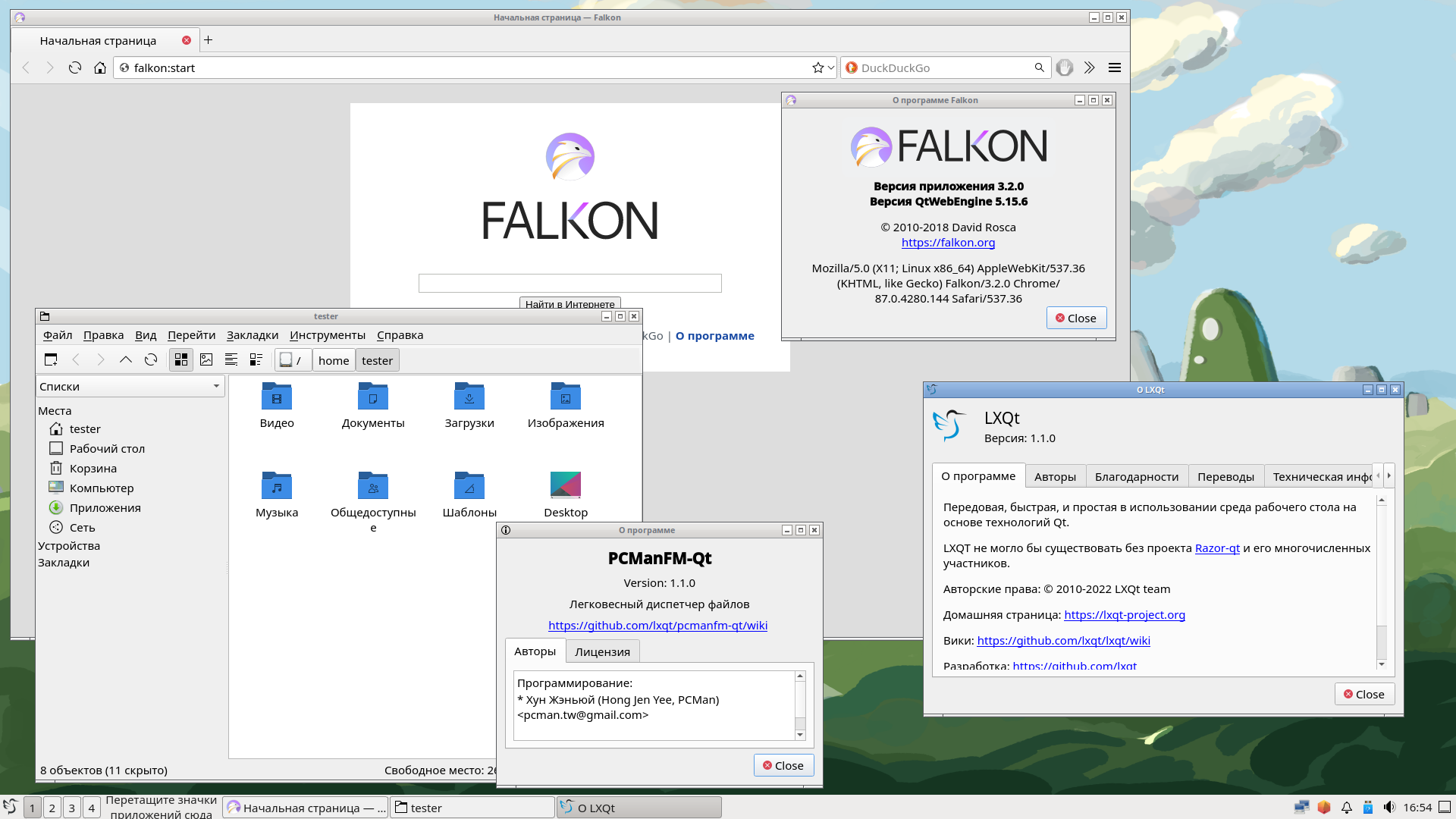The image size is (1456, 819).
Task: Click the search magnifier in the DuckDuckGo box
Action: click(1039, 67)
